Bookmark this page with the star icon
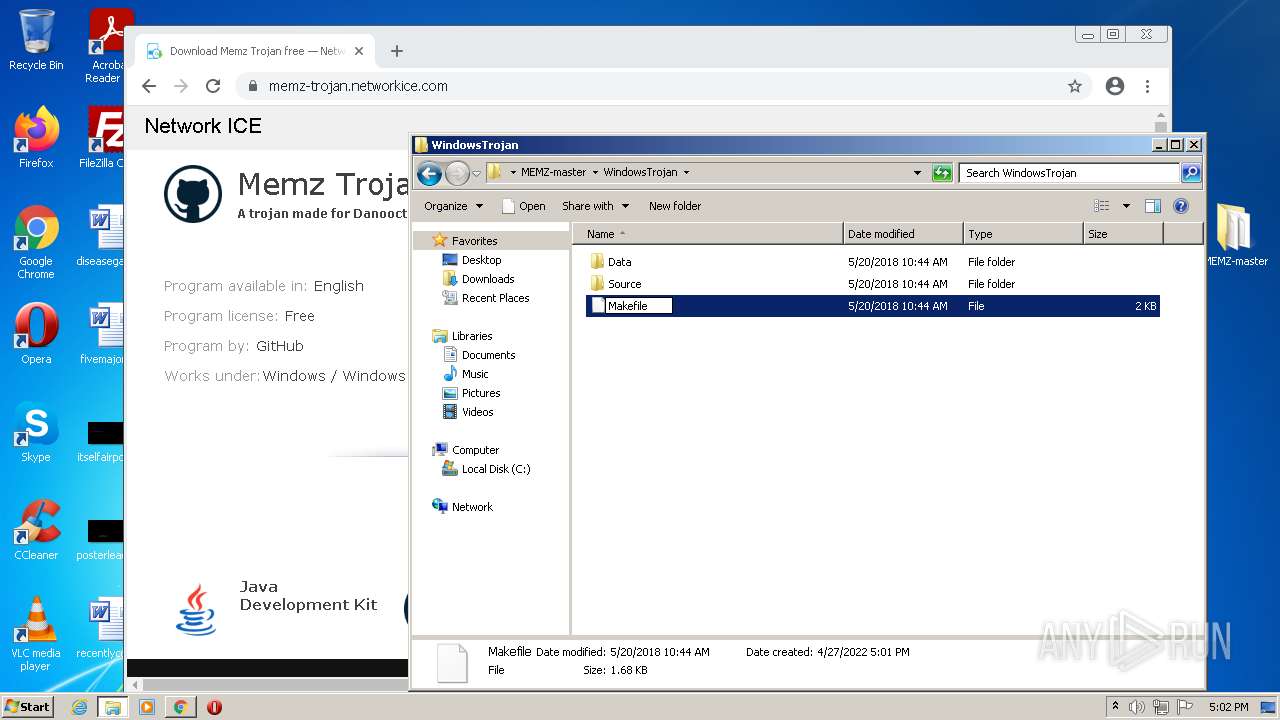The width and height of the screenshot is (1280, 720). [1075, 86]
